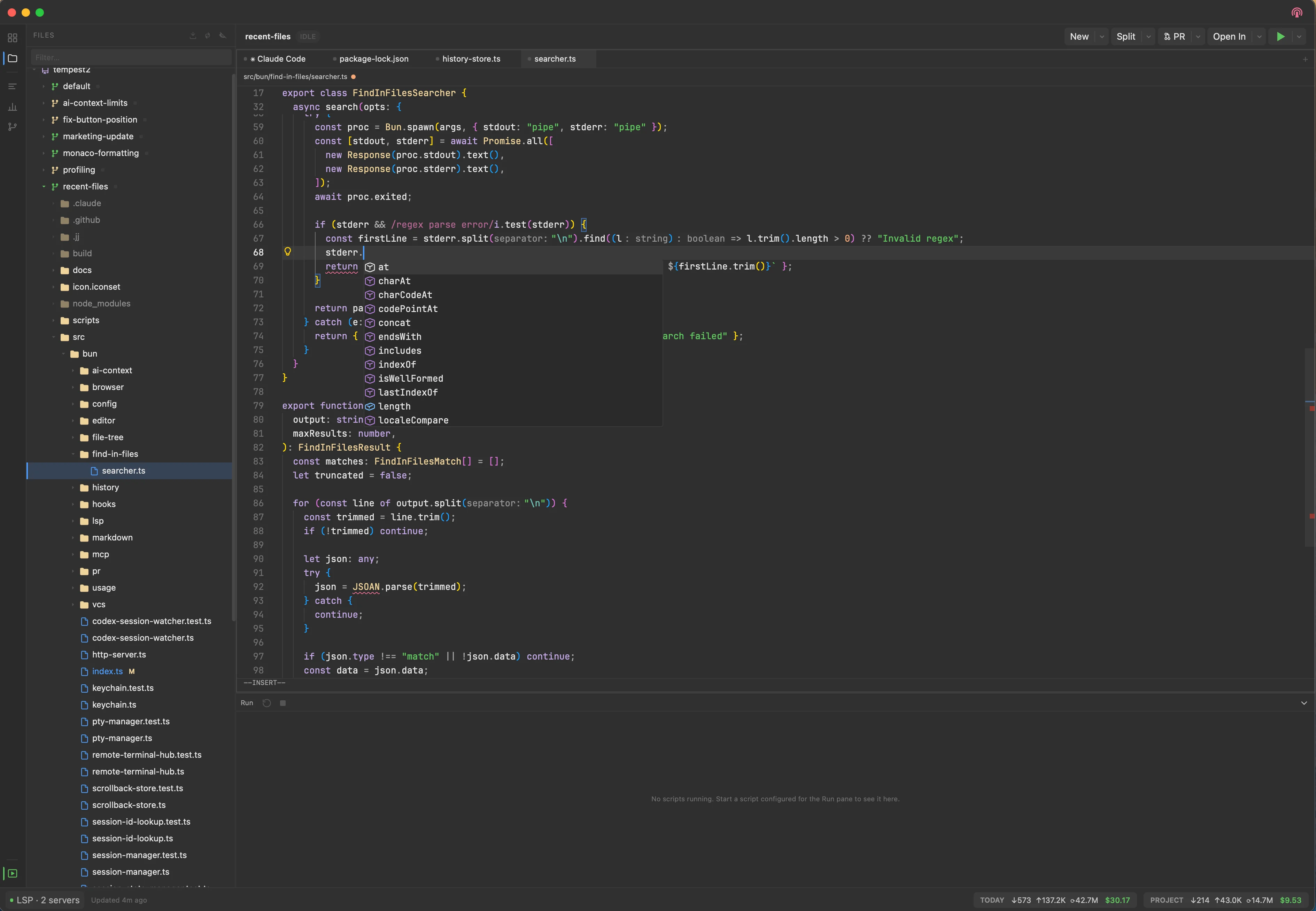Image resolution: width=1316 pixels, height=911 pixels.
Task: Open the bar chart usage panel icon
Action: (x=12, y=107)
